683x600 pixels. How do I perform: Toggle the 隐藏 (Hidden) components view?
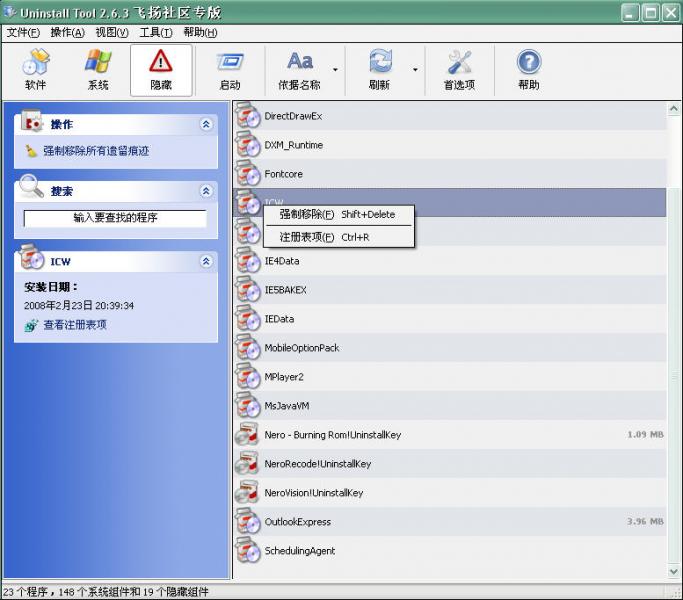(x=161, y=70)
